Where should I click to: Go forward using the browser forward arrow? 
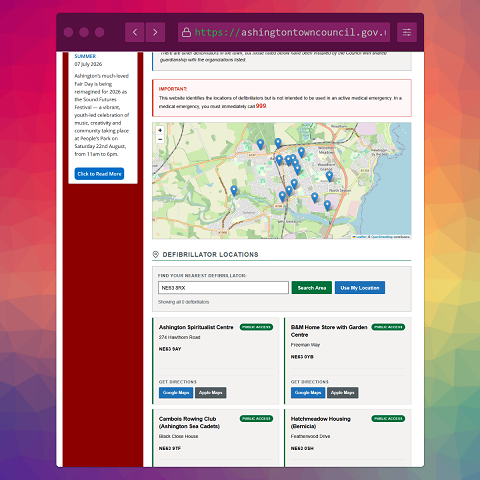coord(155,32)
